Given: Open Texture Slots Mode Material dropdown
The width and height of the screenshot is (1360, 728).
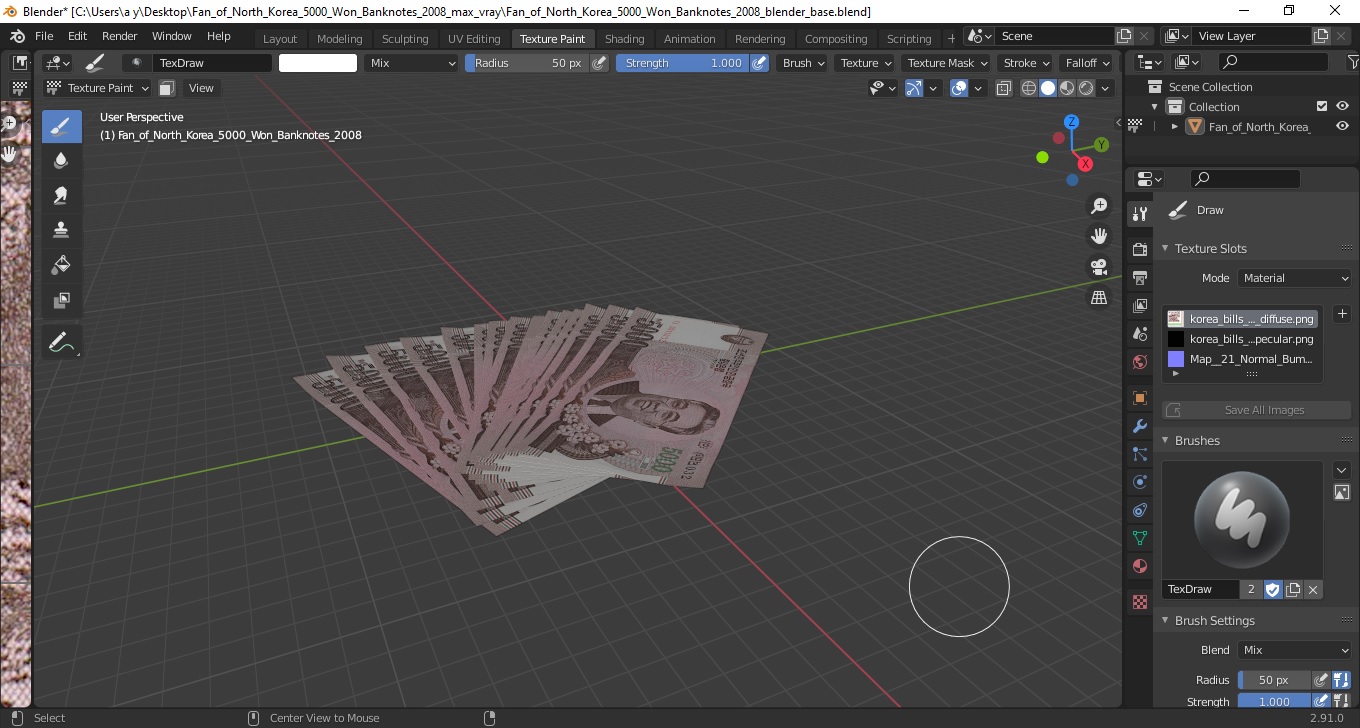Looking at the screenshot, I should tap(1295, 278).
